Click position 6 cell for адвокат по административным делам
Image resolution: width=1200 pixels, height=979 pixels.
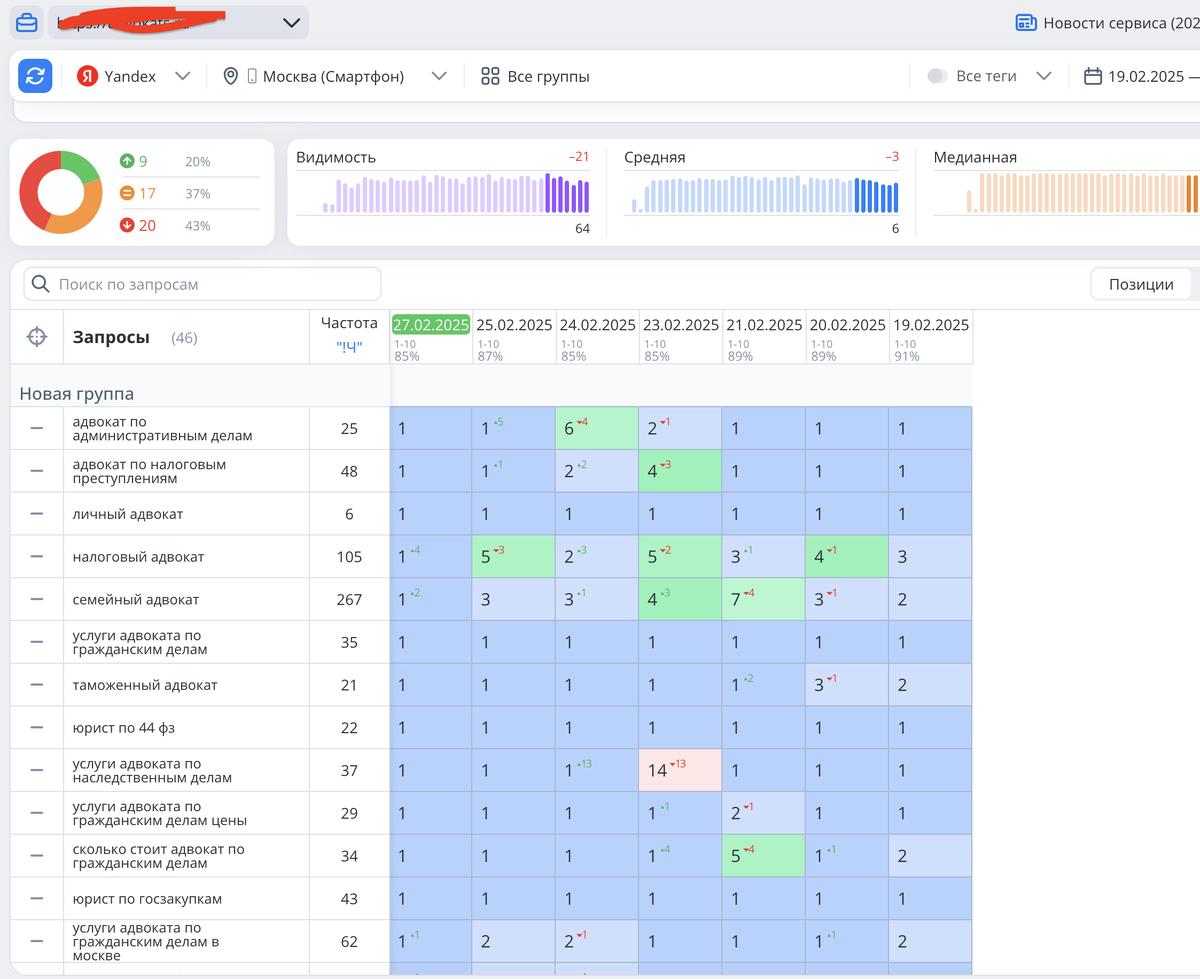click(597, 428)
